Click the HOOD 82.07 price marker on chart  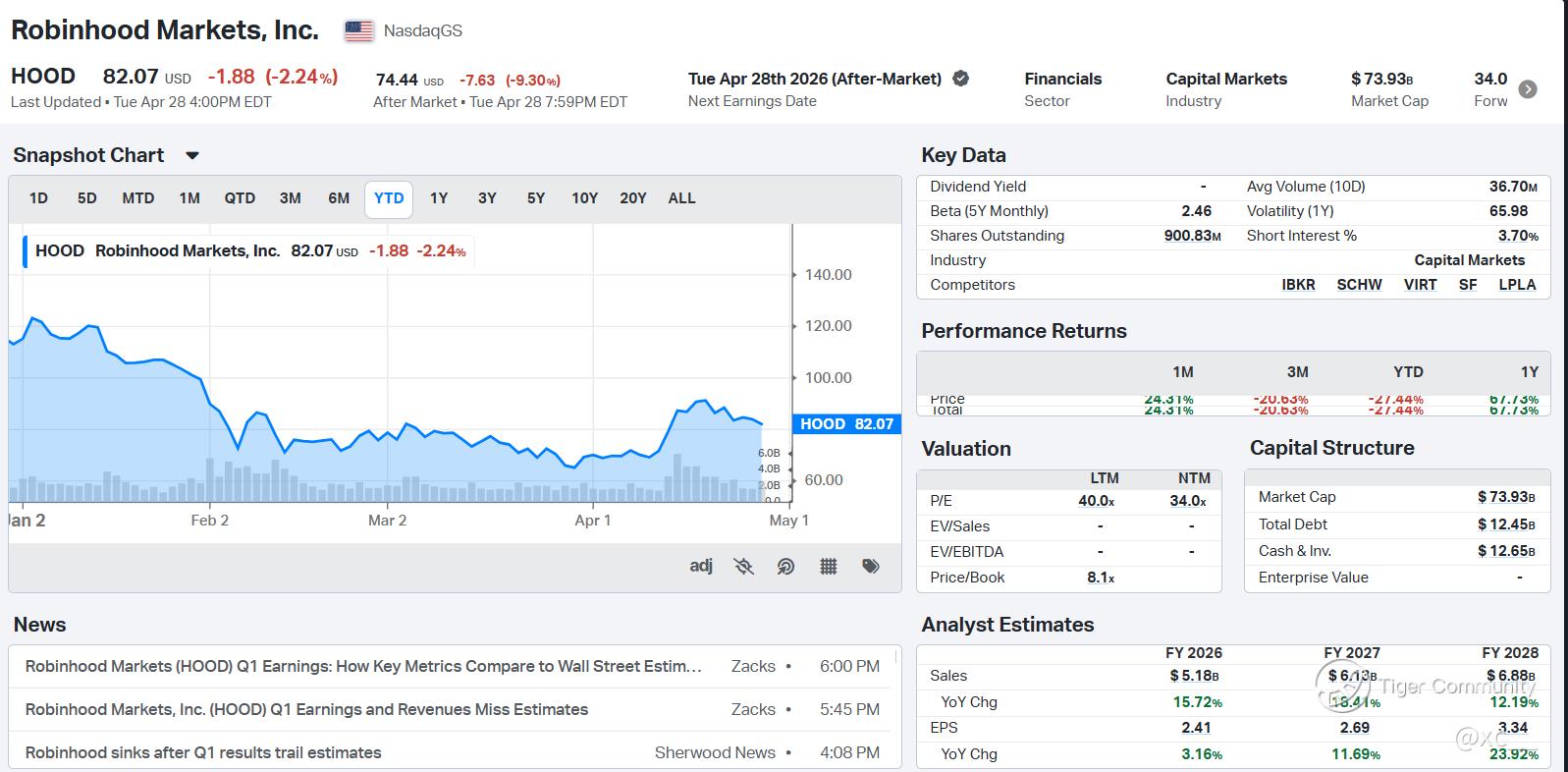tap(846, 424)
